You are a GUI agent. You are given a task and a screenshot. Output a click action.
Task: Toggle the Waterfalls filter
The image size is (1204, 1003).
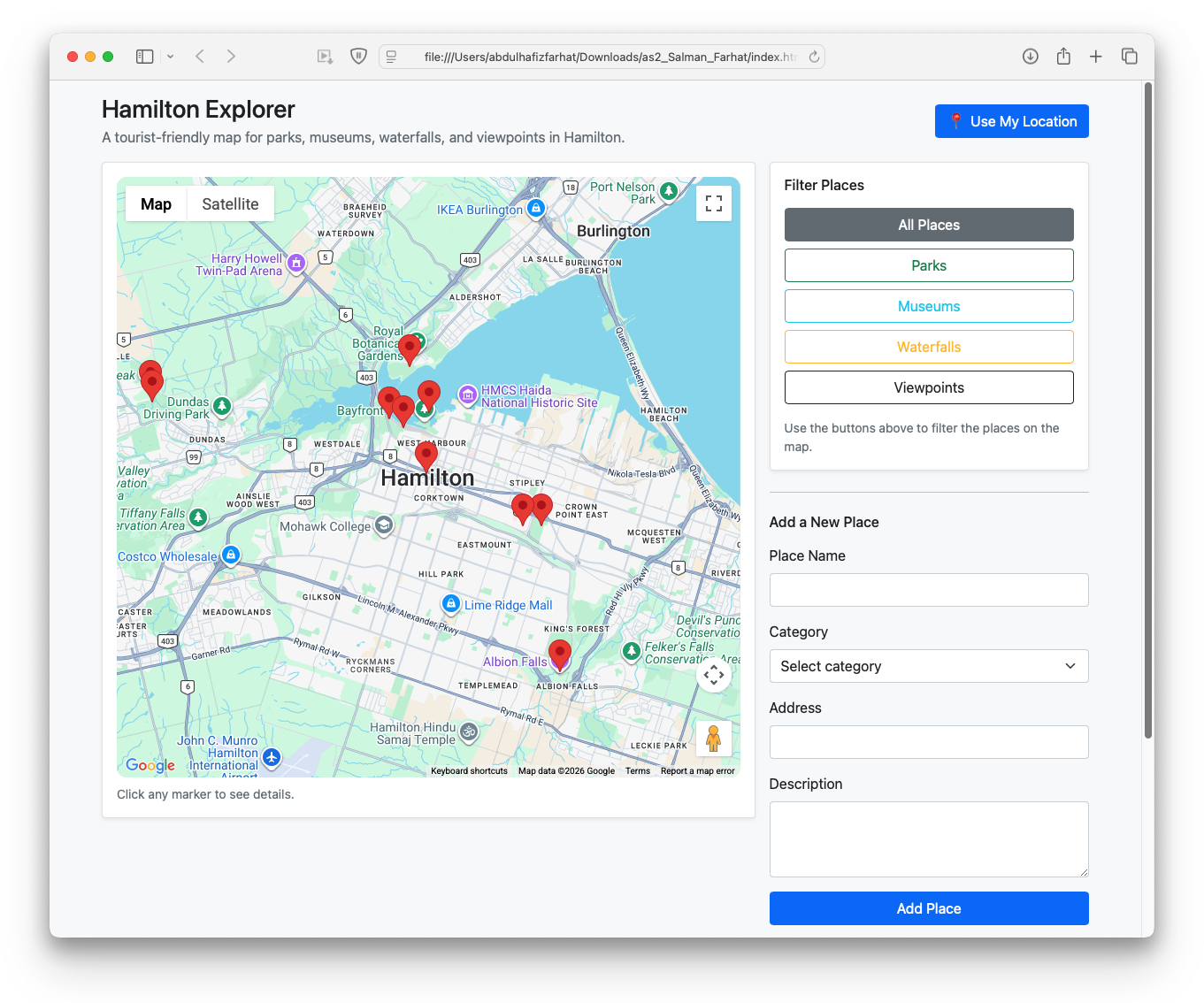[x=928, y=346]
